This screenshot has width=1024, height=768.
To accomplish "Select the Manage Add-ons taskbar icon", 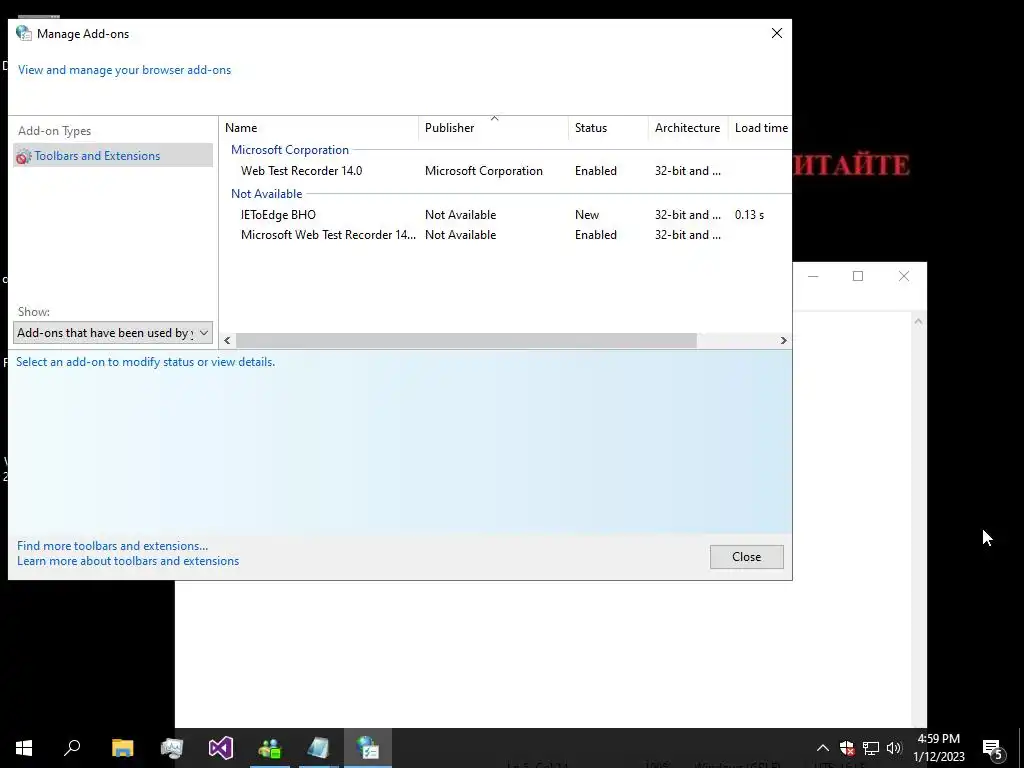I will click(x=368, y=748).
